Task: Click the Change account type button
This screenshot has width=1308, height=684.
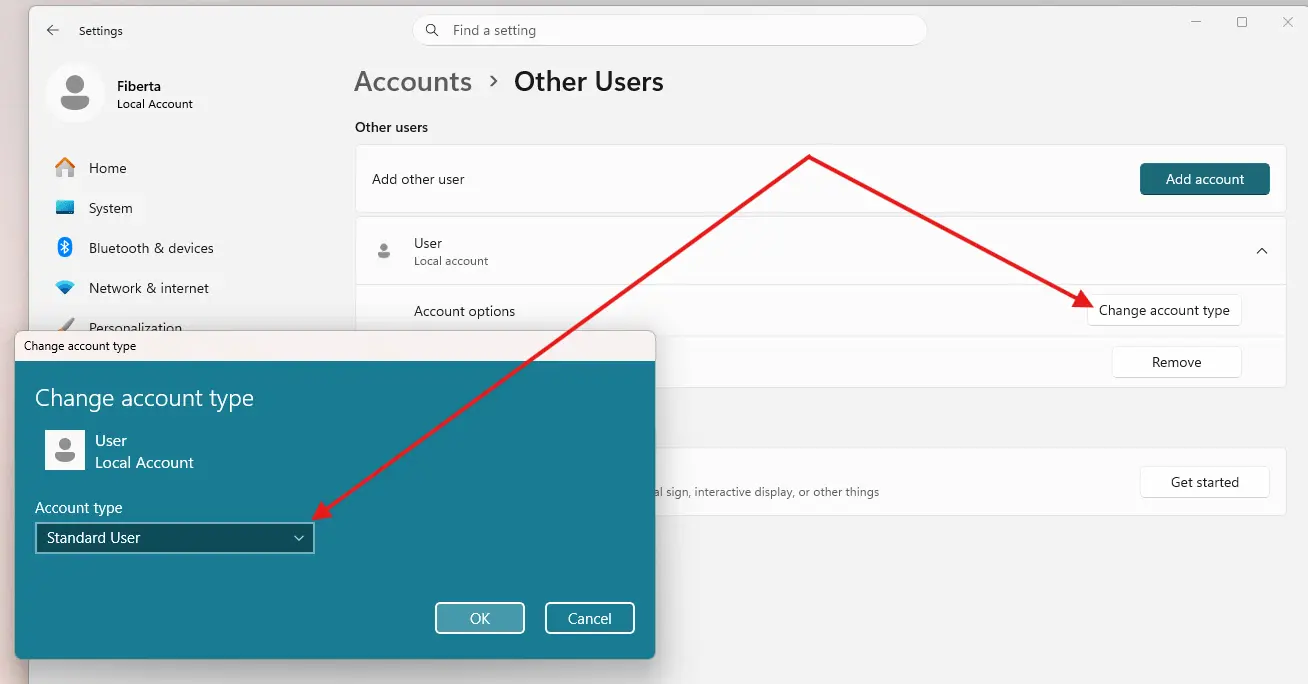Action: tap(1164, 311)
